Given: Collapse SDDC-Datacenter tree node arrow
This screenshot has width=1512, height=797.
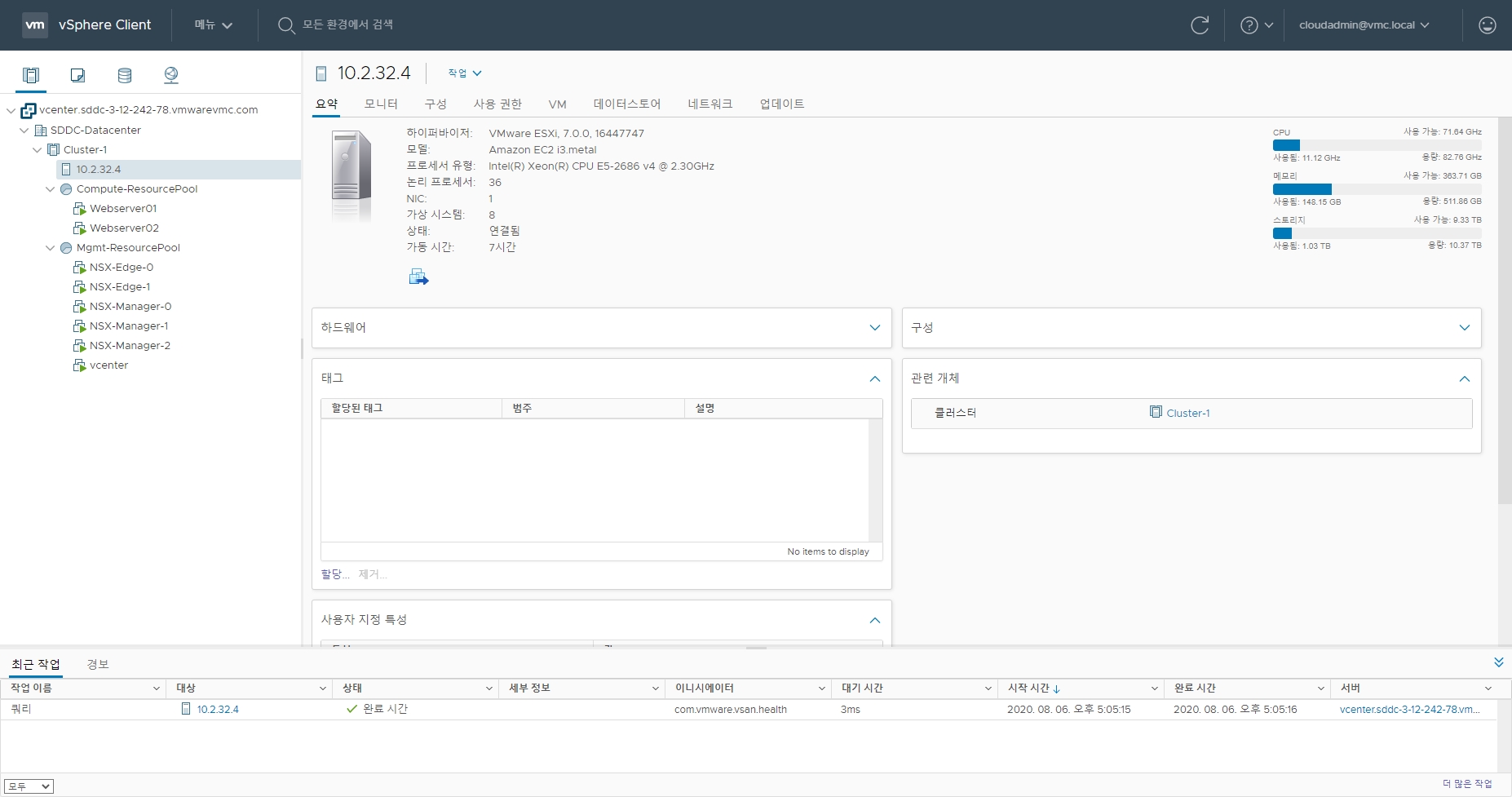Looking at the screenshot, I should [24, 130].
